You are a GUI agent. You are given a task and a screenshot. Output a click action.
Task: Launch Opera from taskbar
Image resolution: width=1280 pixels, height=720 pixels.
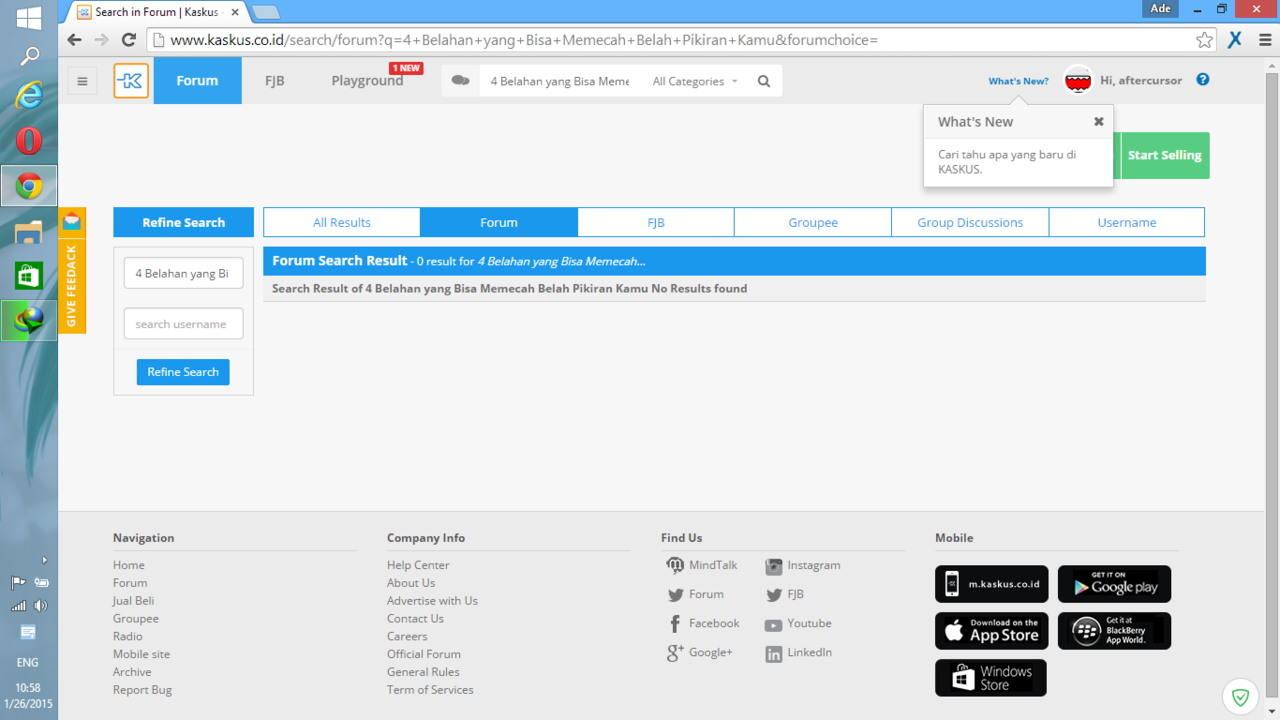click(29, 141)
